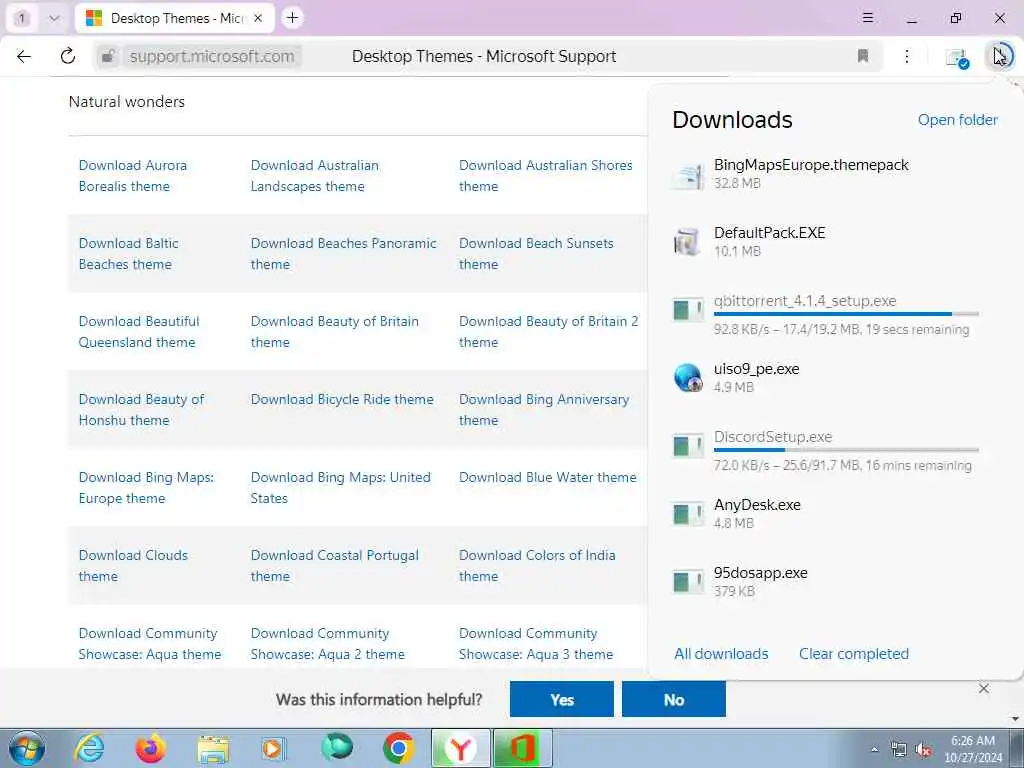The width and height of the screenshot is (1024, 768).
Task: Download Colors of India theme
Action: pos(537,566)
